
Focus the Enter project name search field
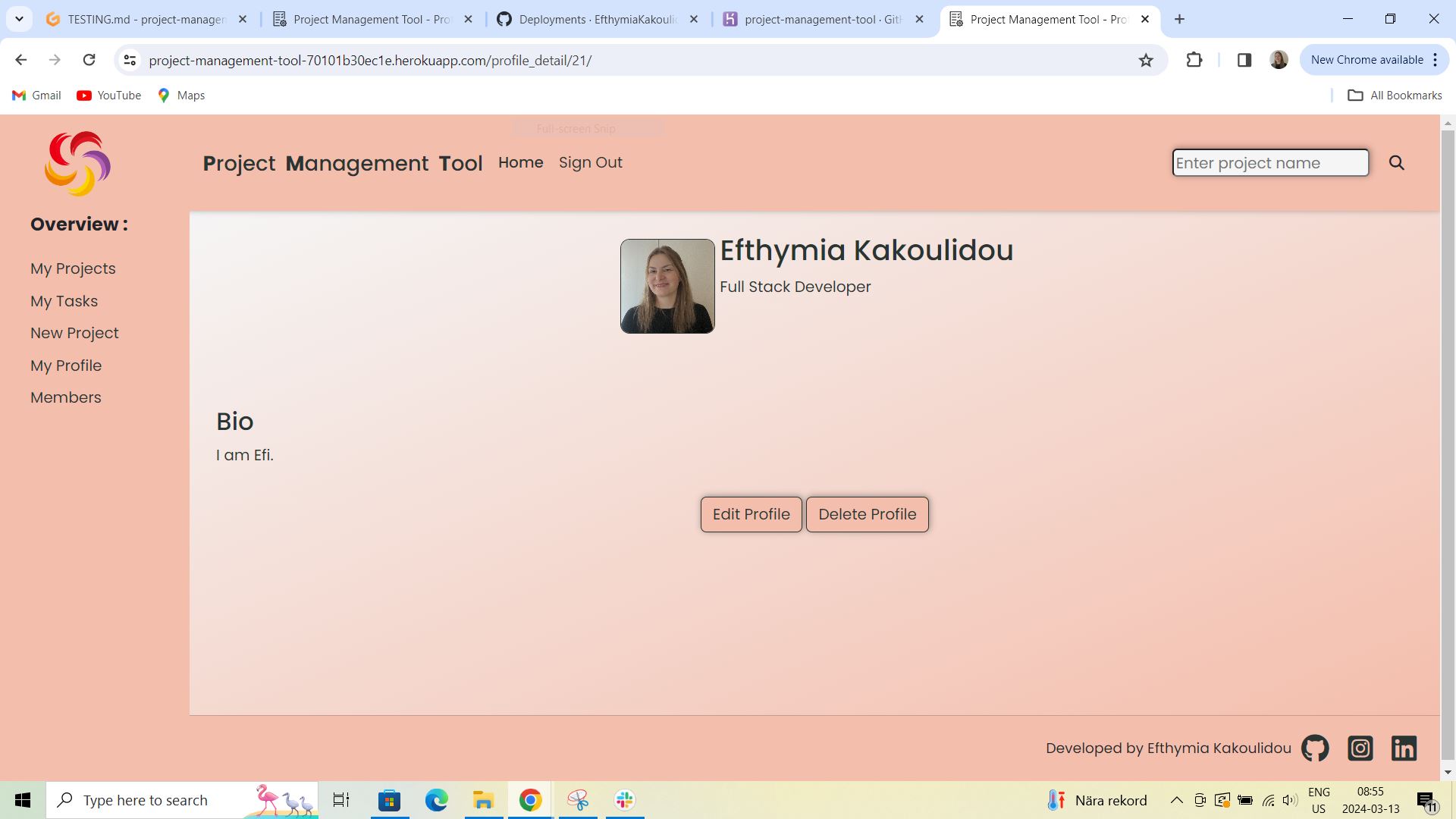[1270, 162]
